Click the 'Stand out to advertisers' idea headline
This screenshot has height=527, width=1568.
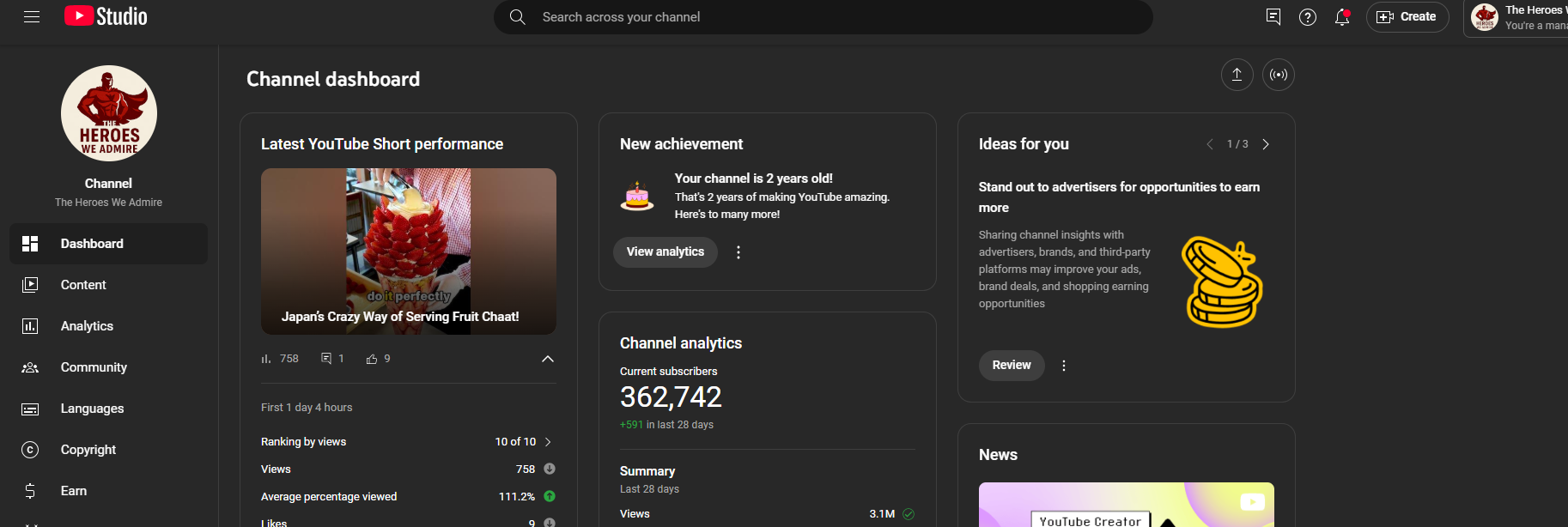click(1119, 197)
